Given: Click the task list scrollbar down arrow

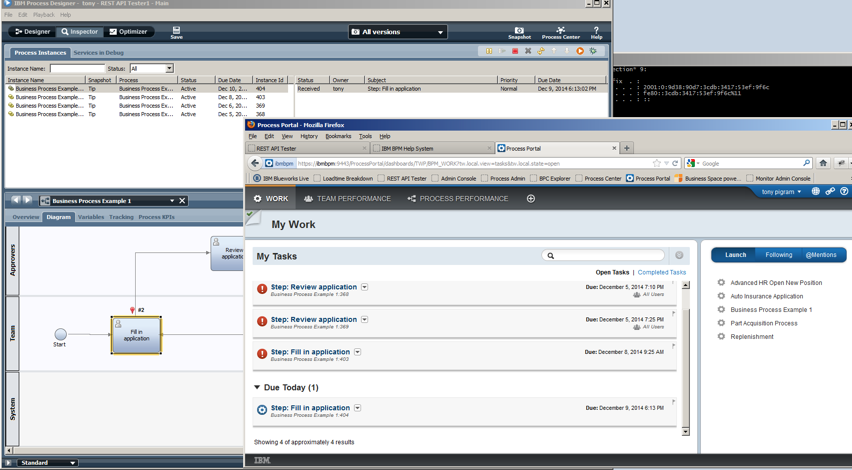Looking at the screenshot, I should click(x=685, y=431).
